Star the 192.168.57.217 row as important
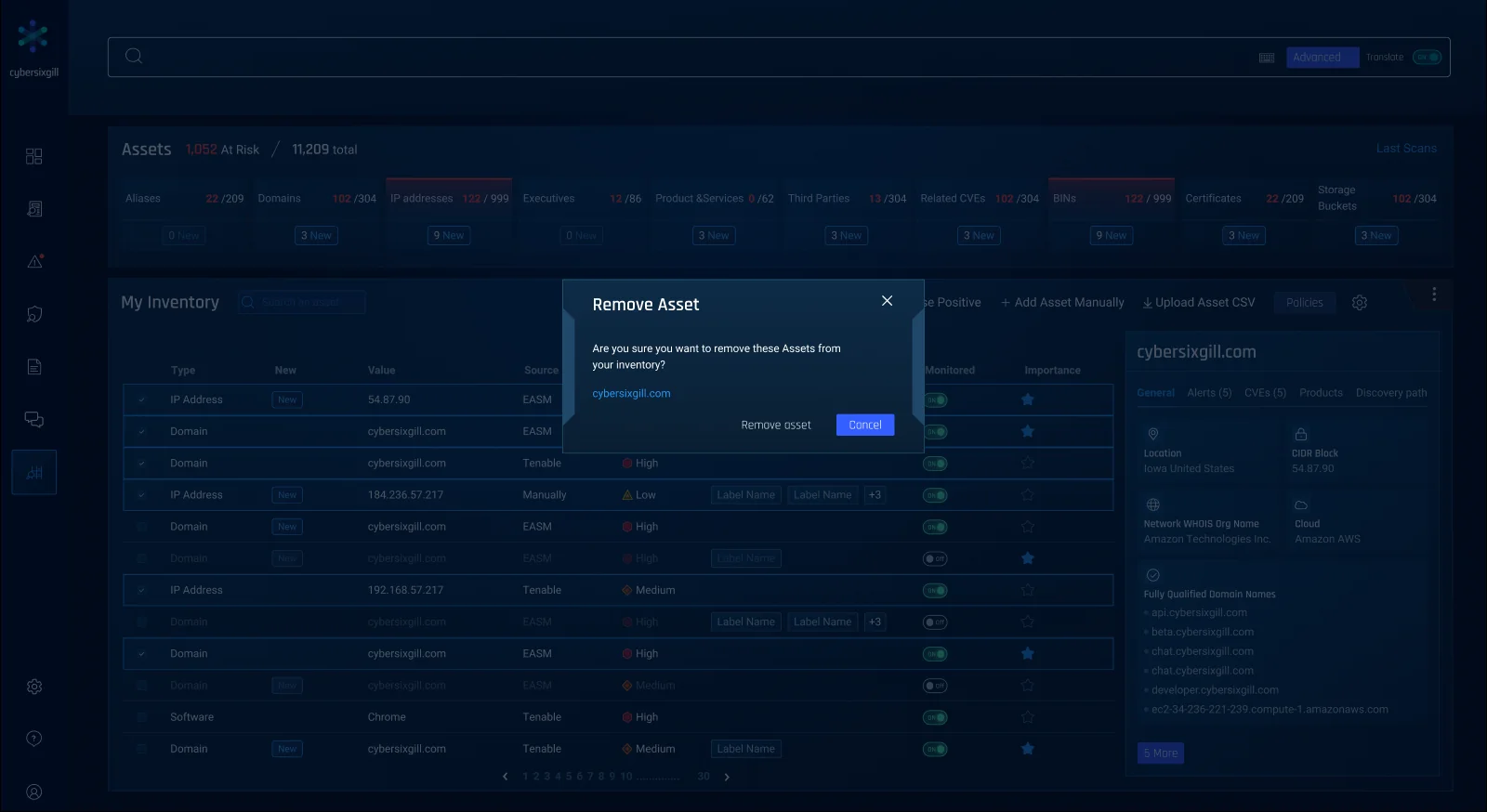The image size is (1487, 812). (x=1028, y=590)
